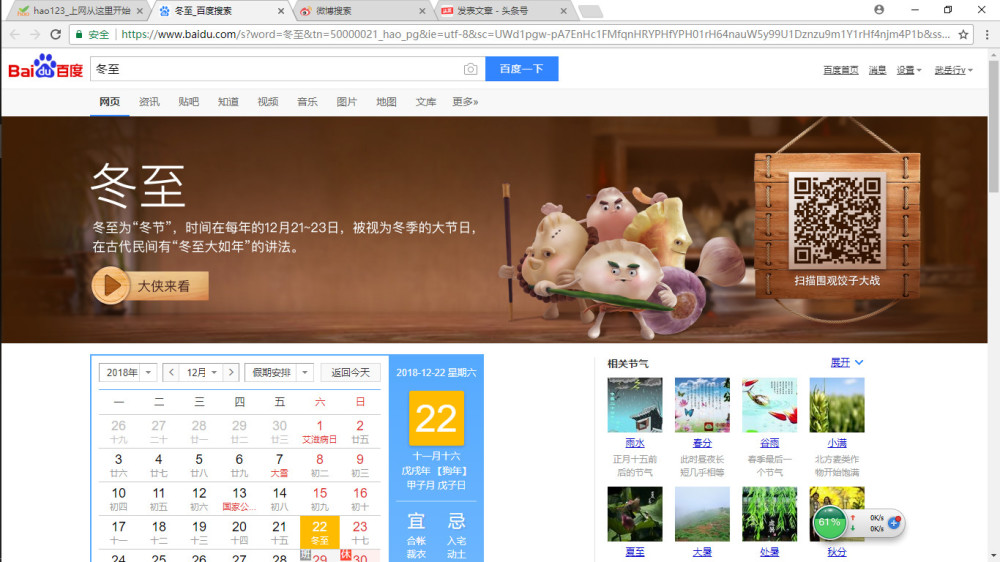
Task: Select December 23 in the calendar
Action: pos(360,532)
